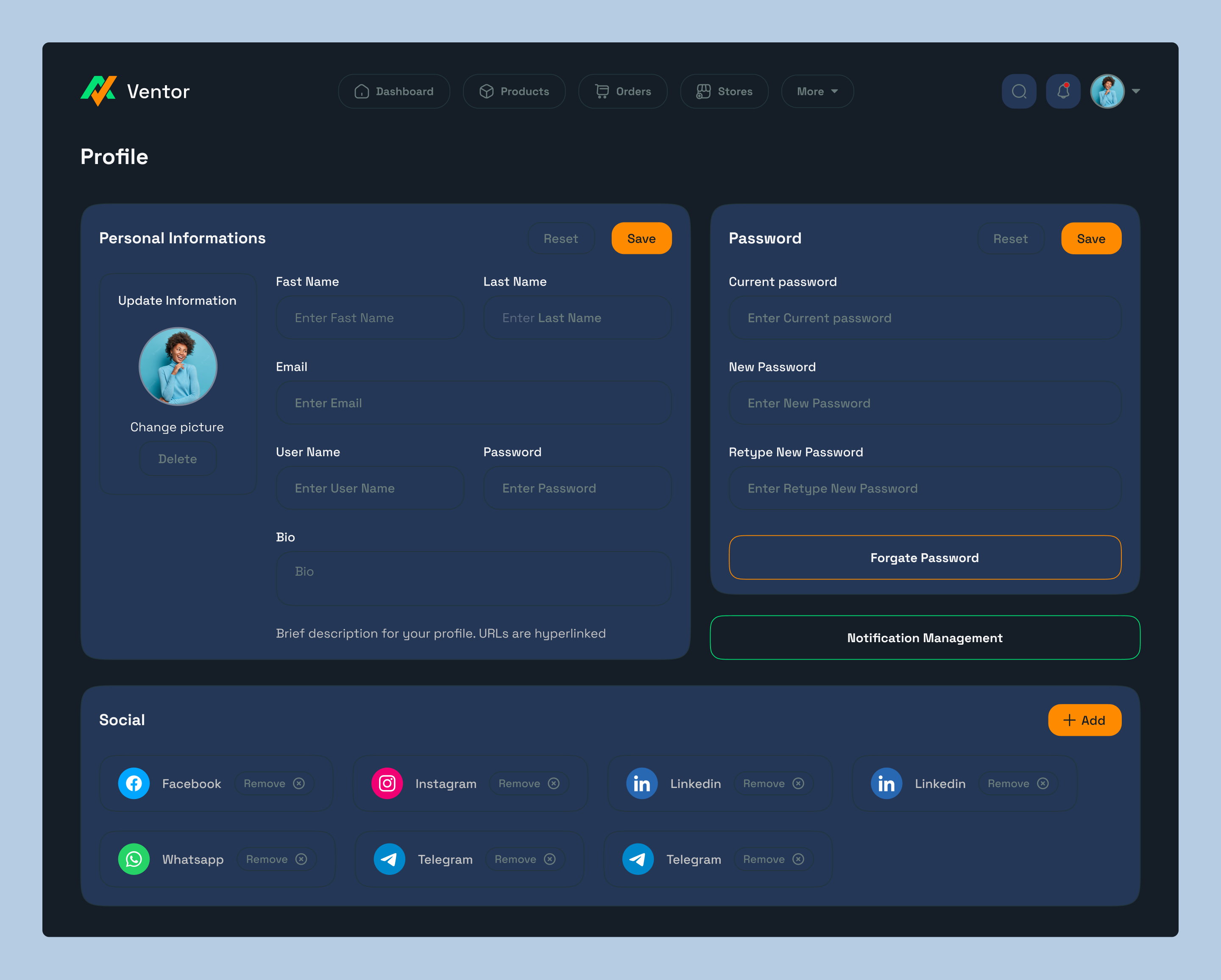The image size is (1221, 980).
Task: Click the Instagram social icon
Action: click(x=387, y=784)
